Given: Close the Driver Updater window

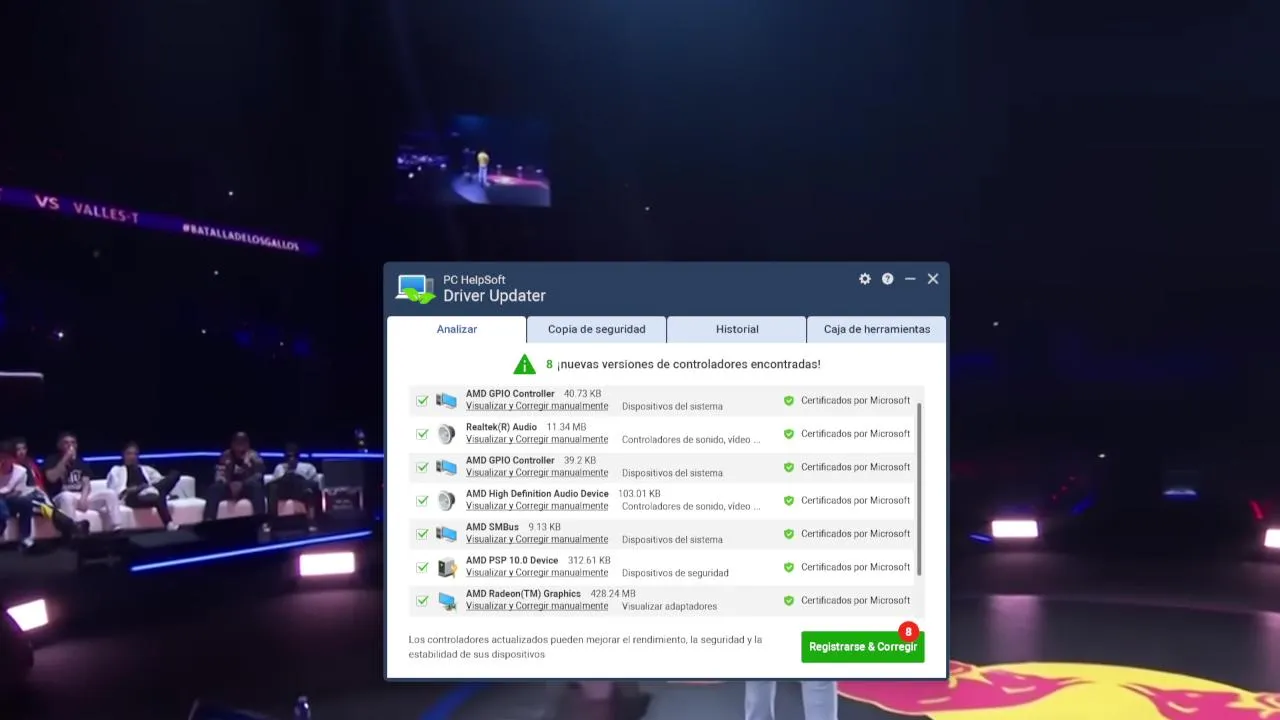Looking at the screenshot, I should click(x=933, y=279).
